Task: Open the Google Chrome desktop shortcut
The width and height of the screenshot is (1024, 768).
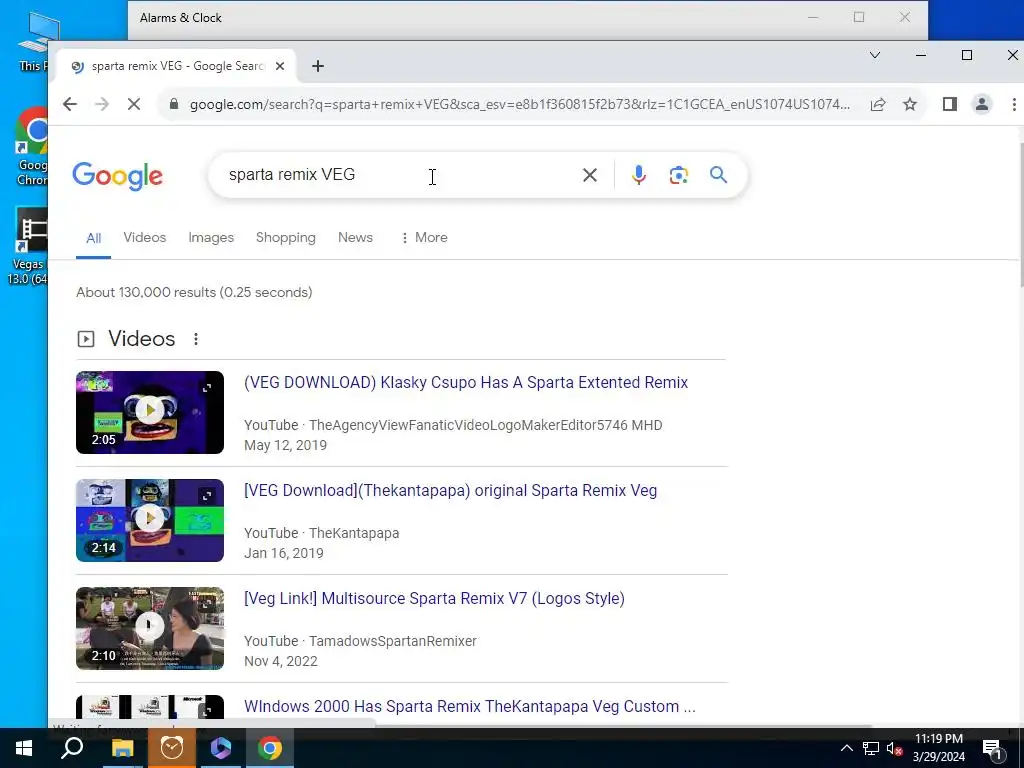Action: [x=29, y=147]
